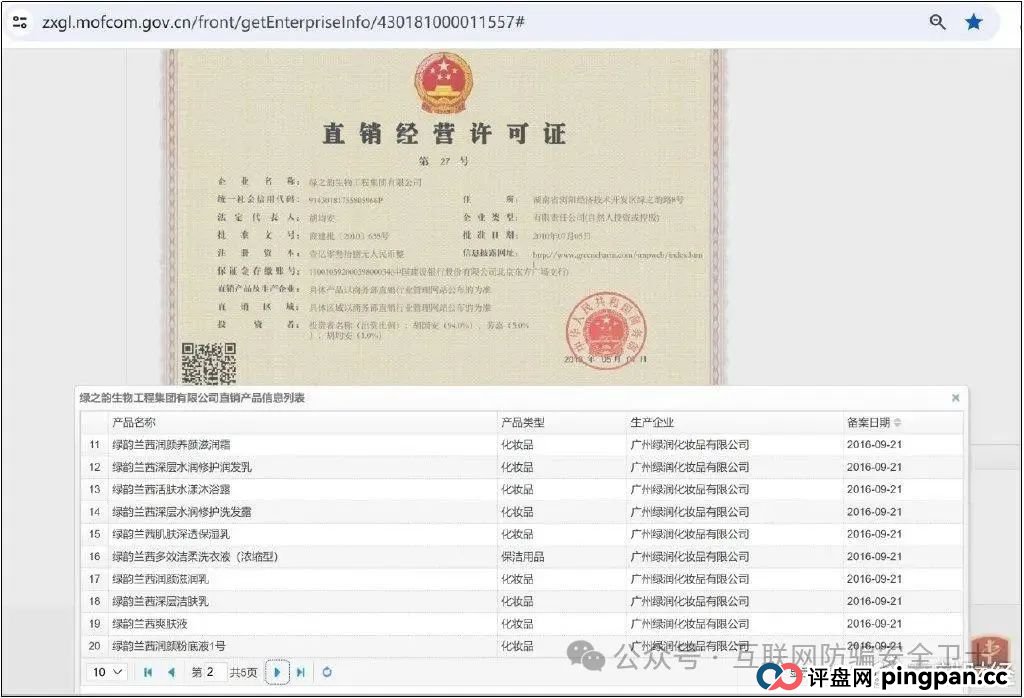Click the next page arrow in pagination
The image size is (1024, 698).
[277, 672]
